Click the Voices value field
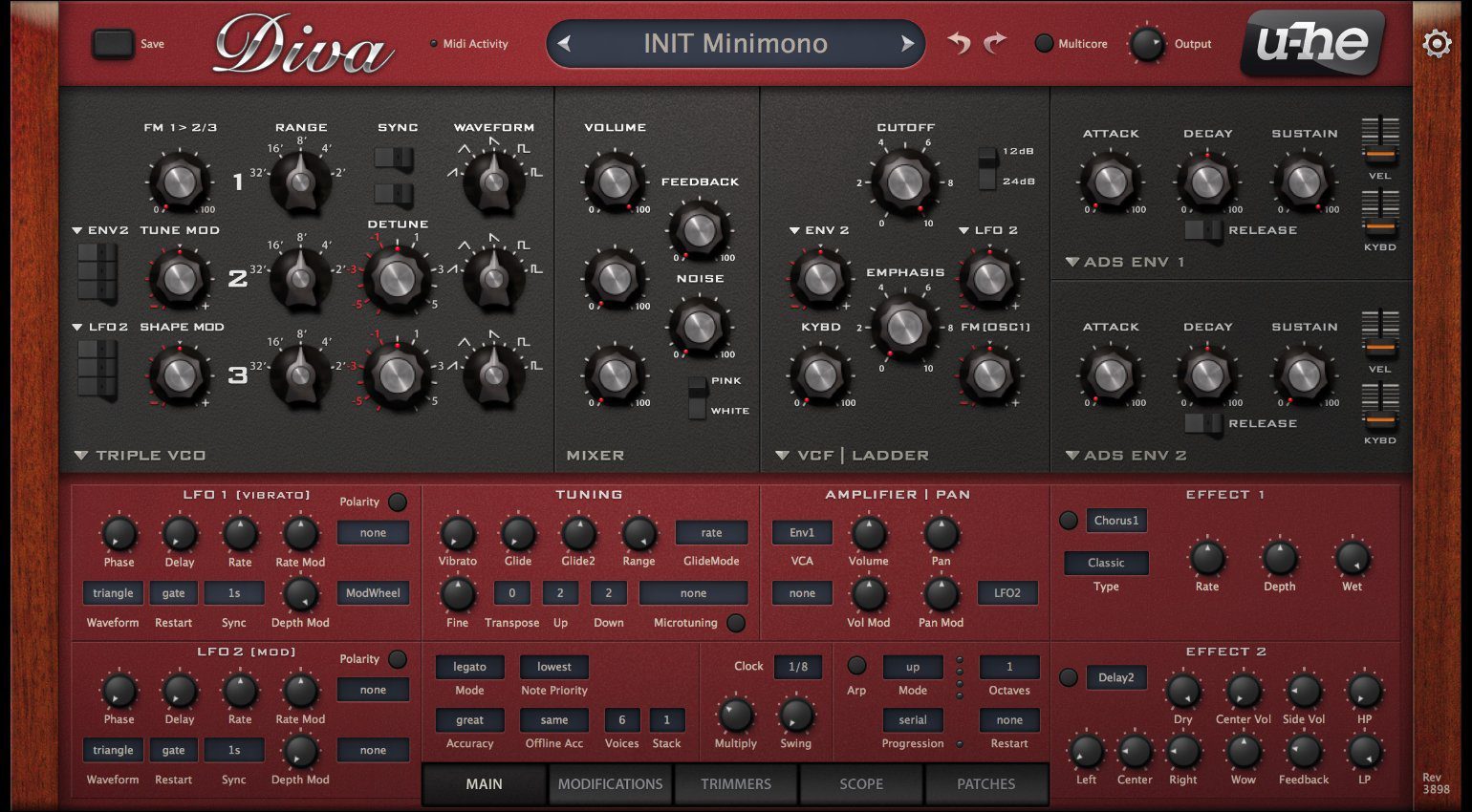 click(x=621, y=720)
